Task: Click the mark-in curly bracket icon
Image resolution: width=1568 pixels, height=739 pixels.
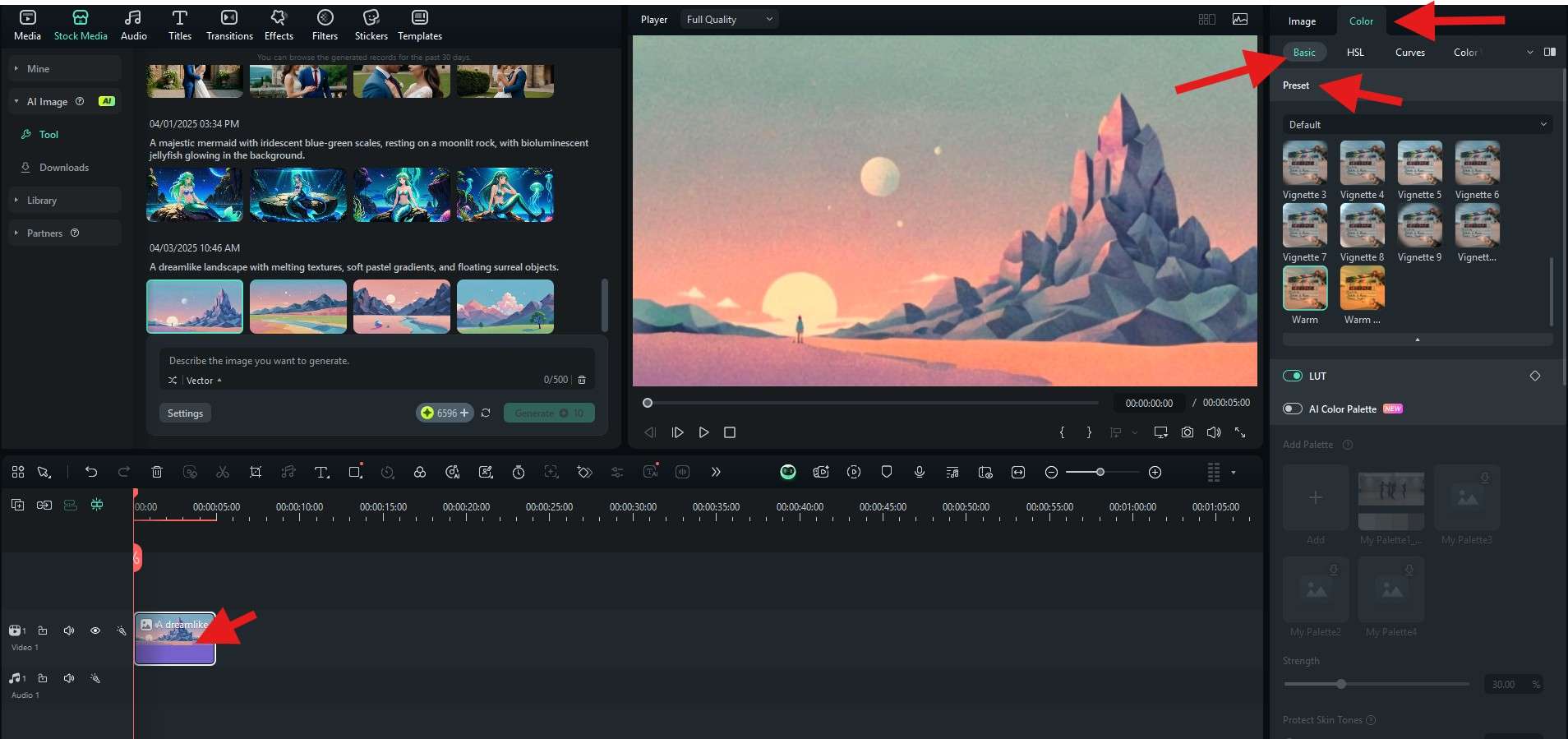Action: tap(1062, 432)
